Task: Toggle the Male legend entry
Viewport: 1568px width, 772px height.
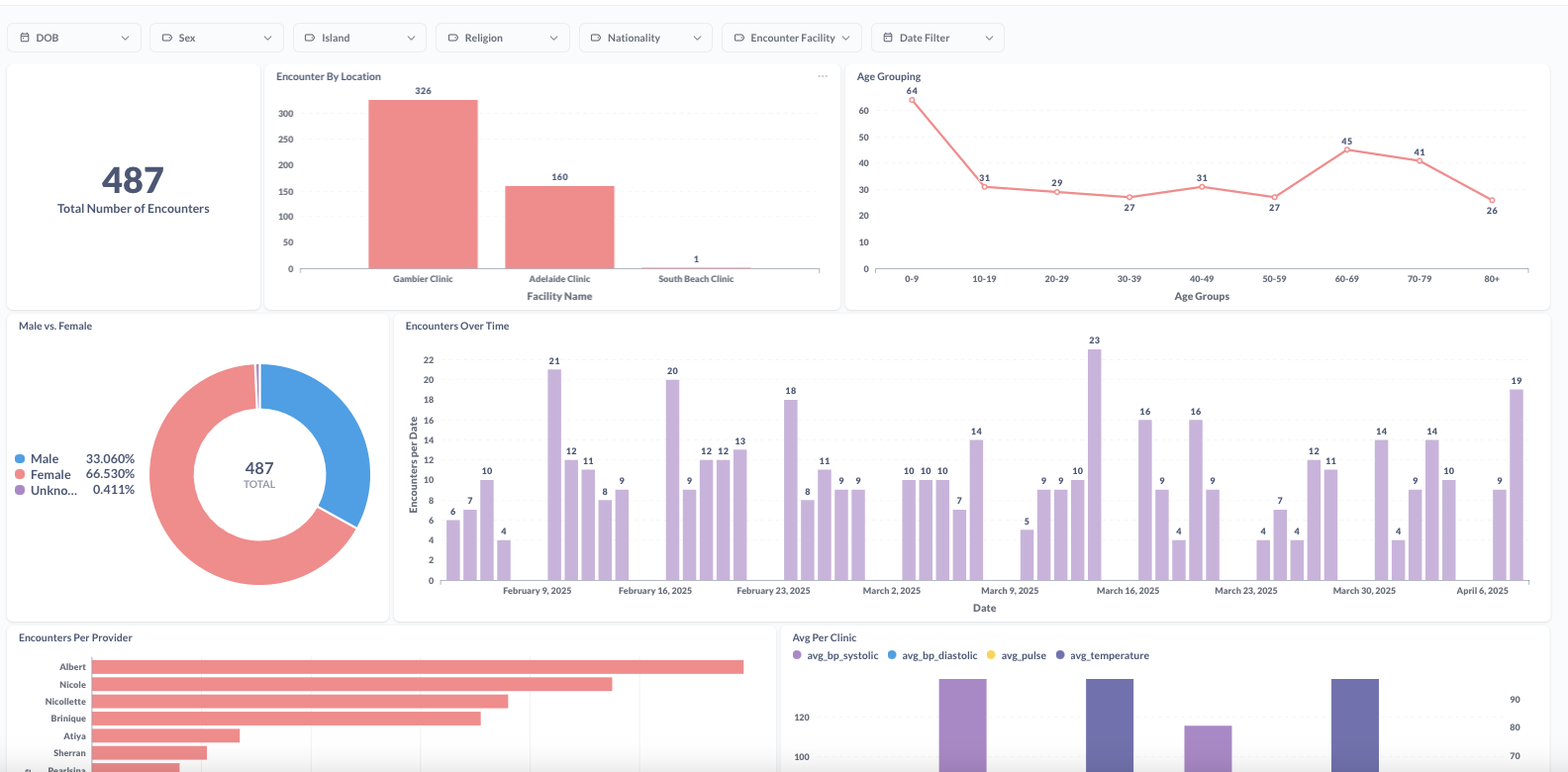Action: [x=45, y=459]
